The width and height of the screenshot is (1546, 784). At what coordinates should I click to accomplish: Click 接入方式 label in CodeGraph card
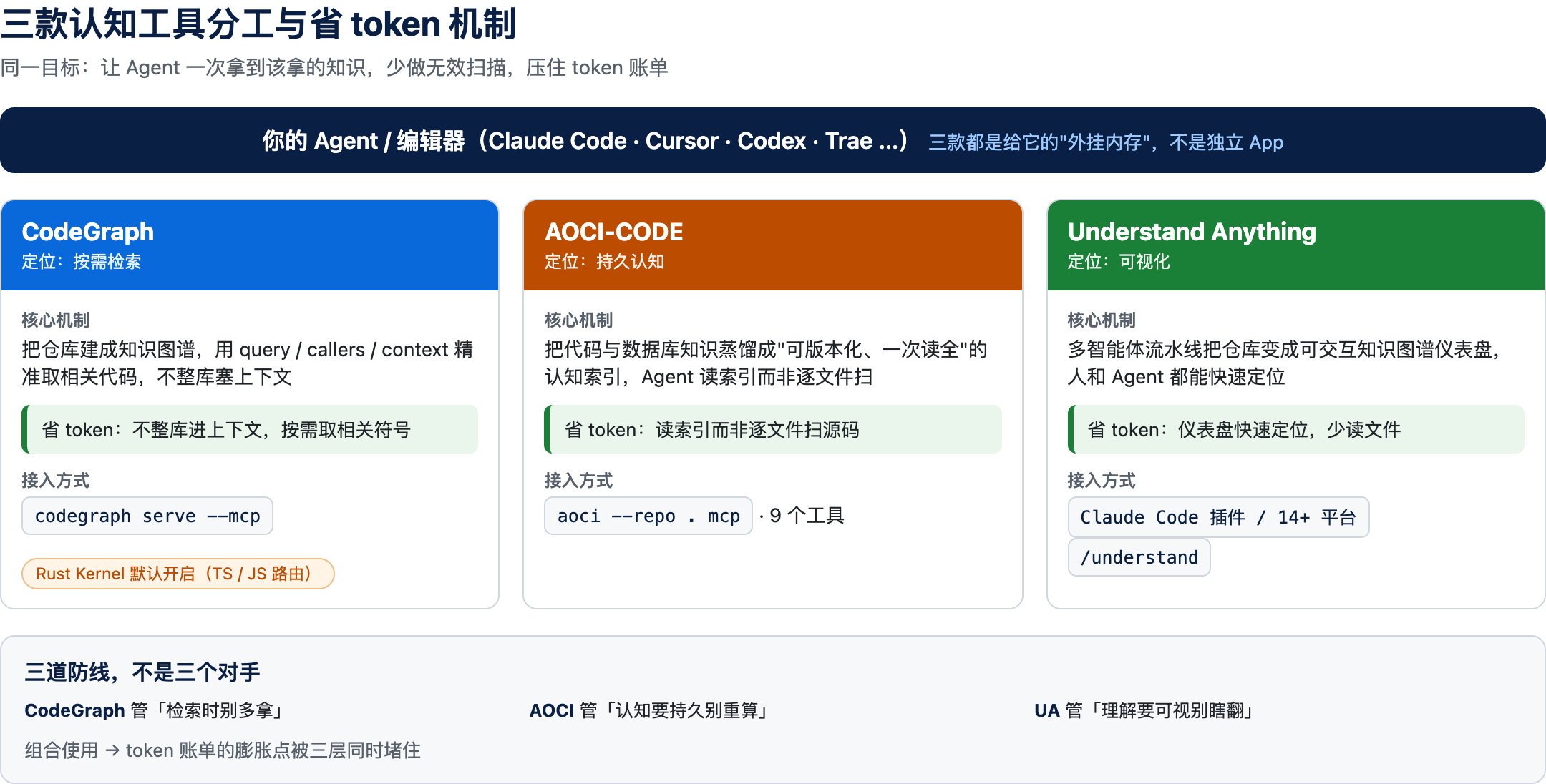[x=56, y=480]
